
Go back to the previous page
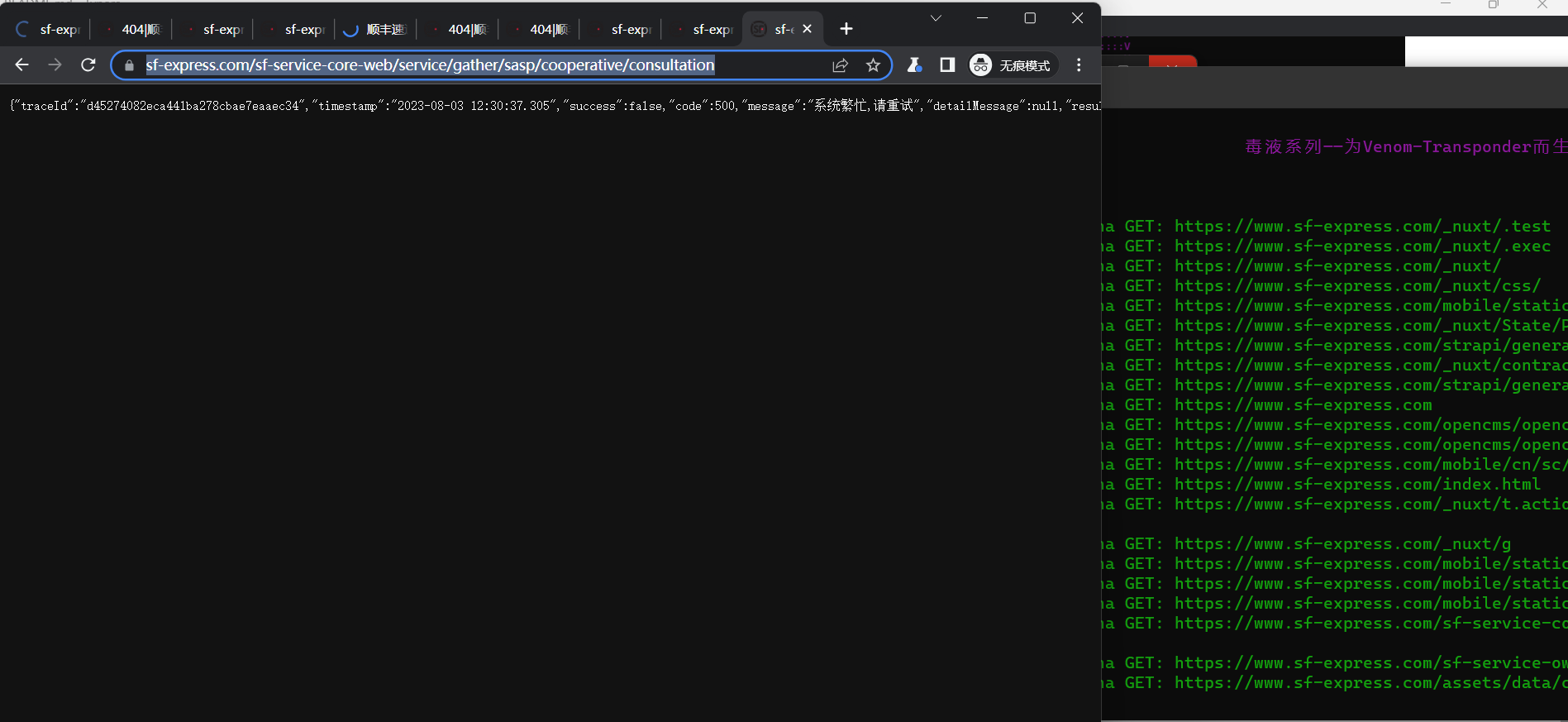[x=22, y=65]
